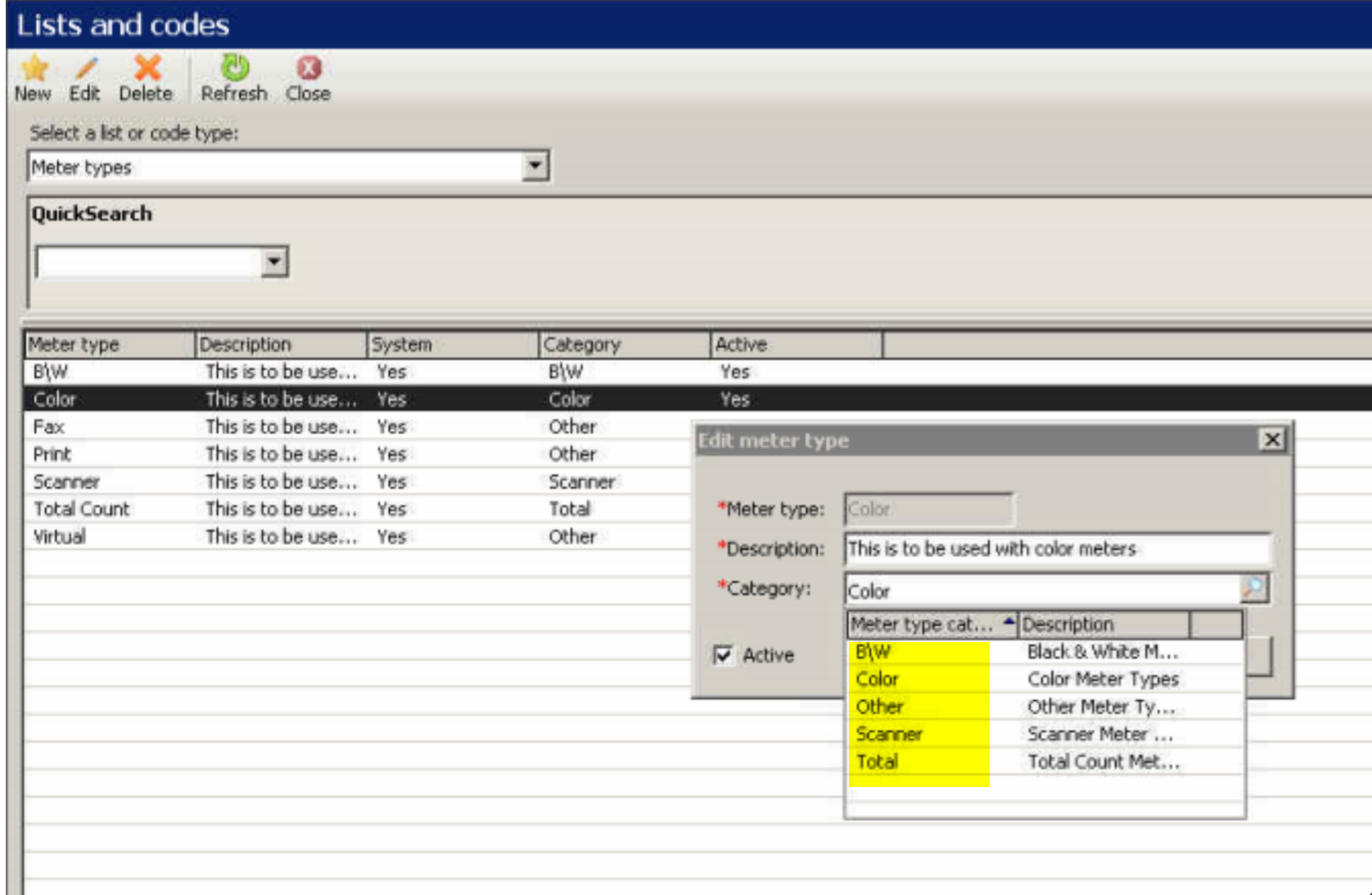Click the red Close icon in the toolbar

pos(309,67)
